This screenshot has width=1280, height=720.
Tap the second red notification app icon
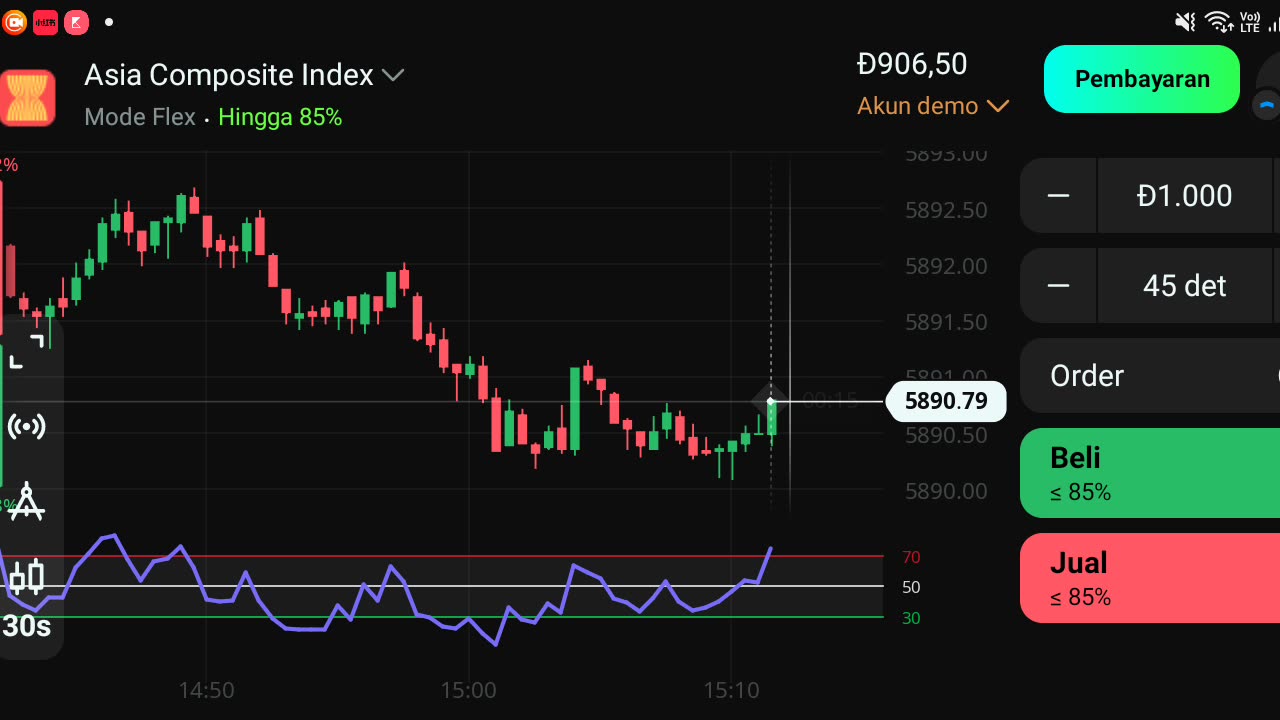pyautogui.click(x=45, y=22)
